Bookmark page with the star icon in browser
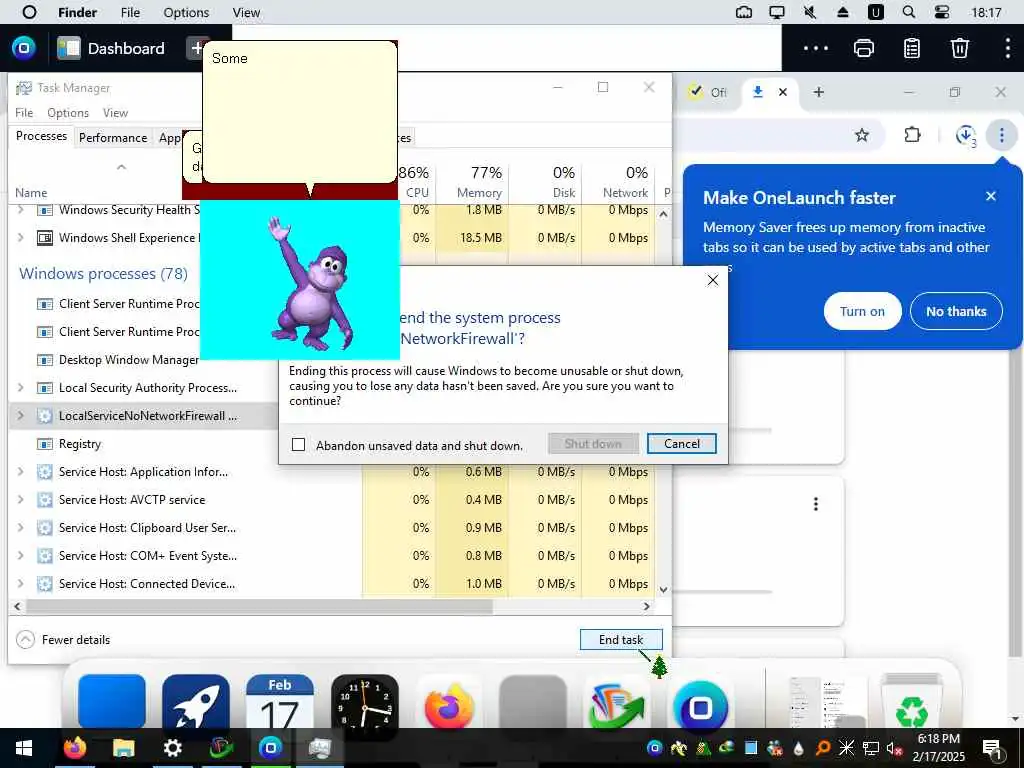 (x=861, y=135)
